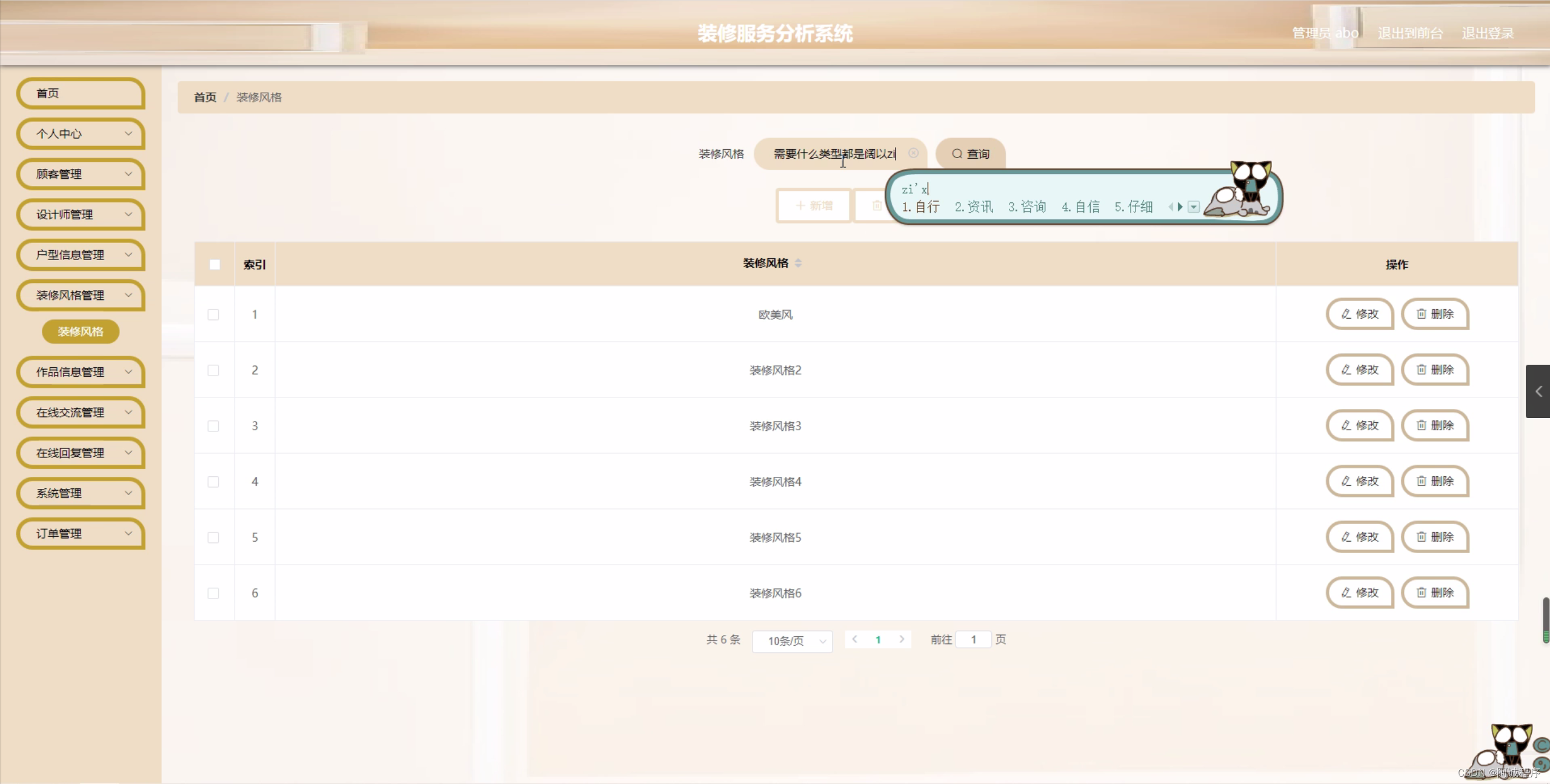Toggle the select-all header checkbox
1550x784 pixels.
click(215, 264)
